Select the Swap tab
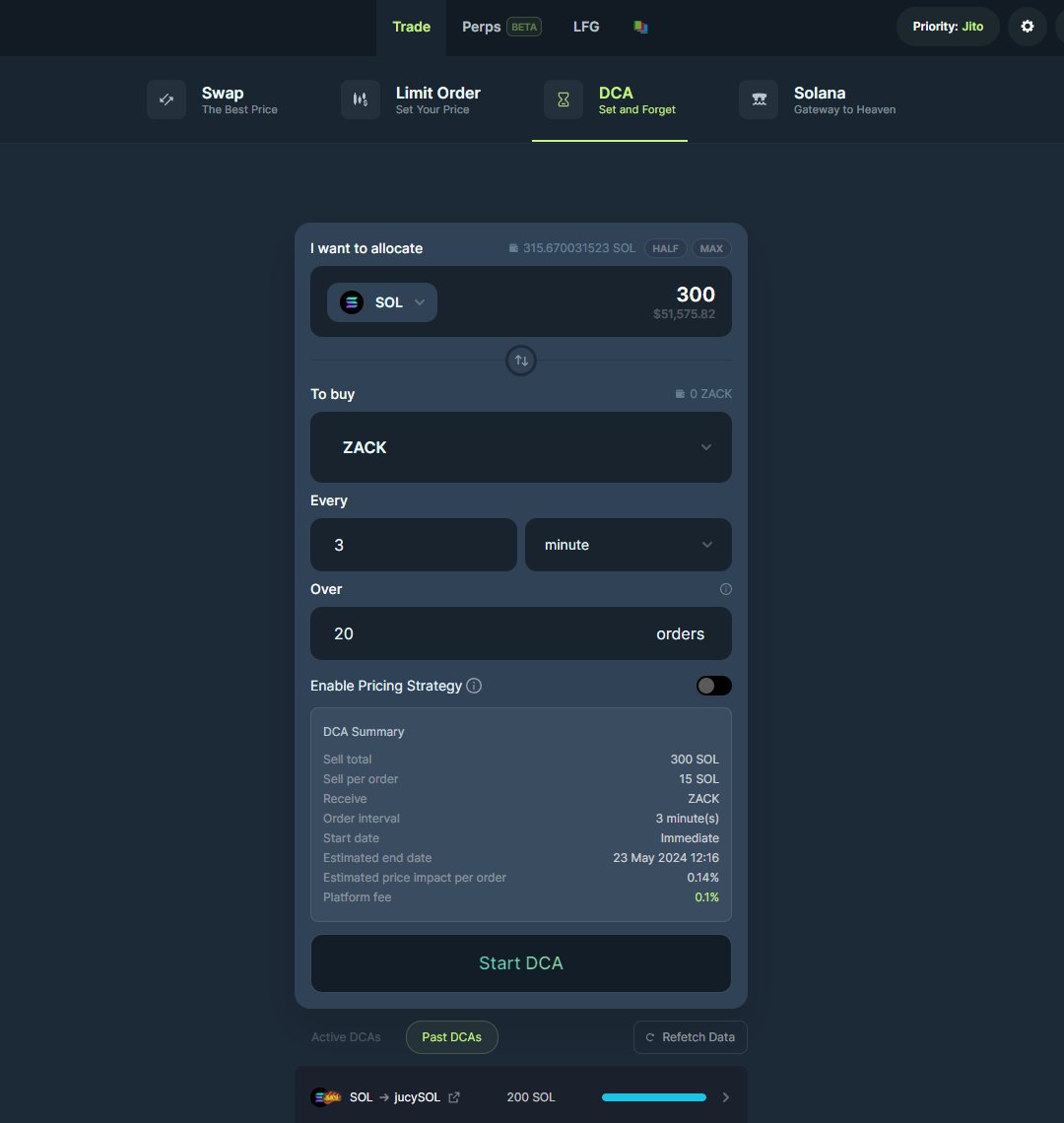1064x1123 pixels. (x=212, y=100)
